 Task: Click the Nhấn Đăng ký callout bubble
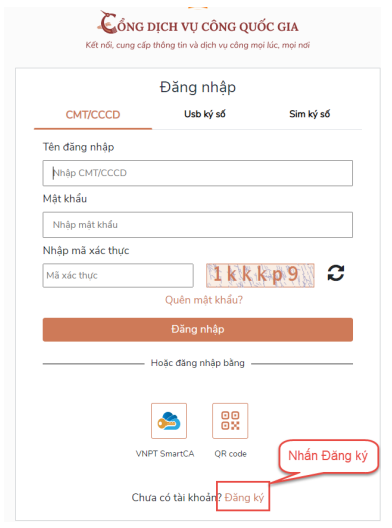coord(328,456)
